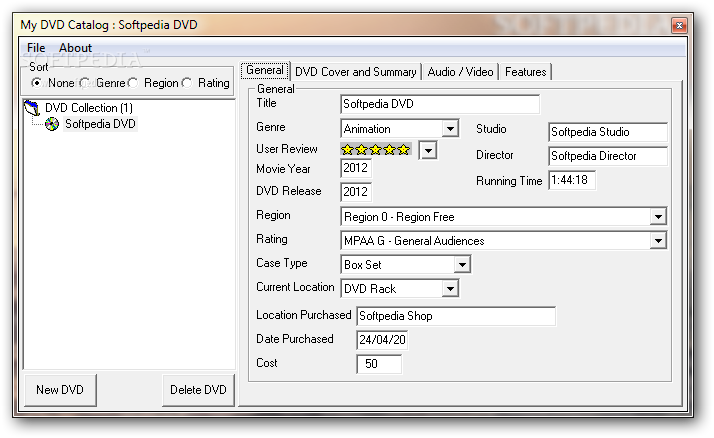Click the Location Purchased field

point(456,316)
